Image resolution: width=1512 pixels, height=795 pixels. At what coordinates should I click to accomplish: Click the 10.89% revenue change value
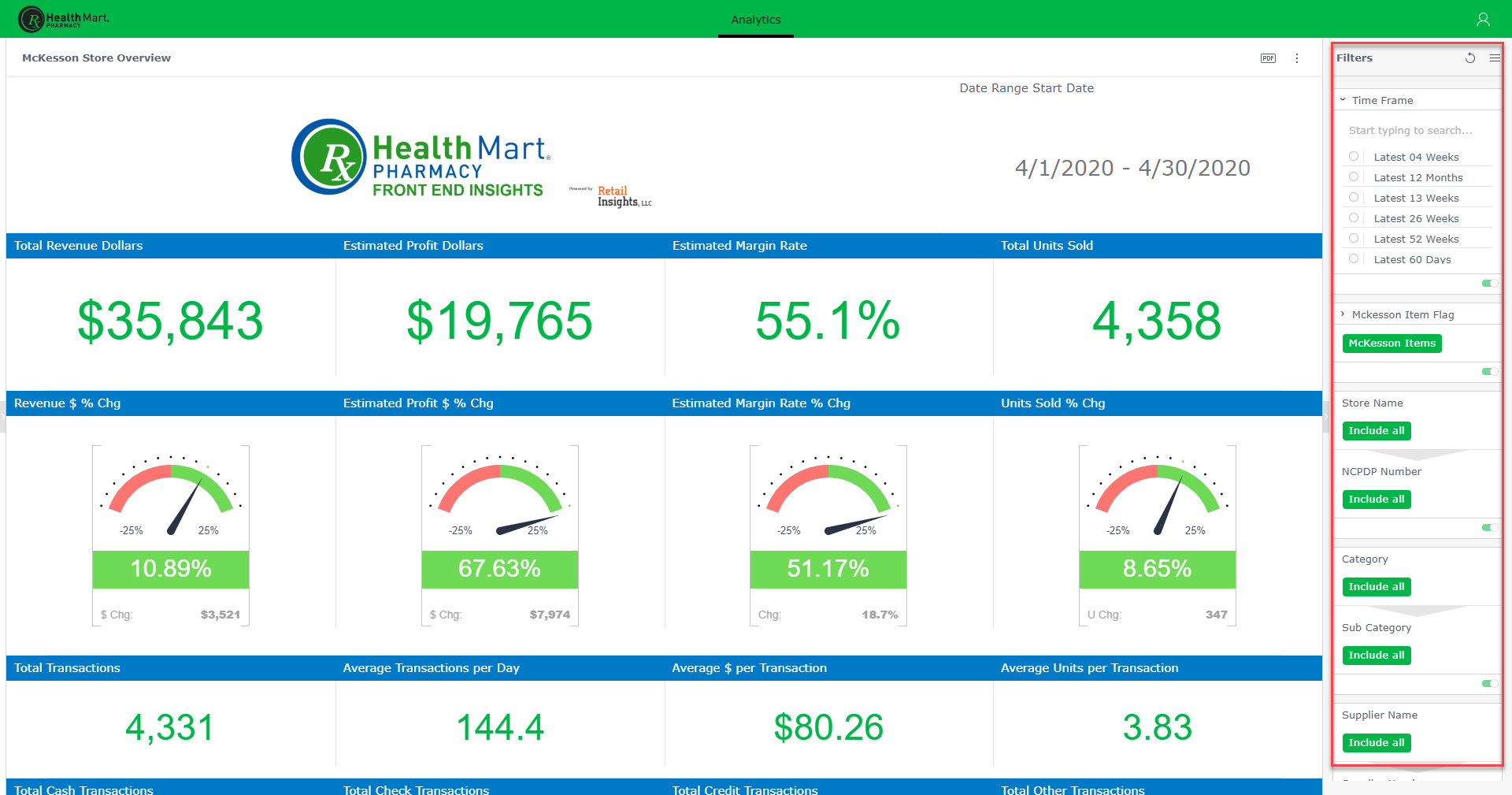171,569
